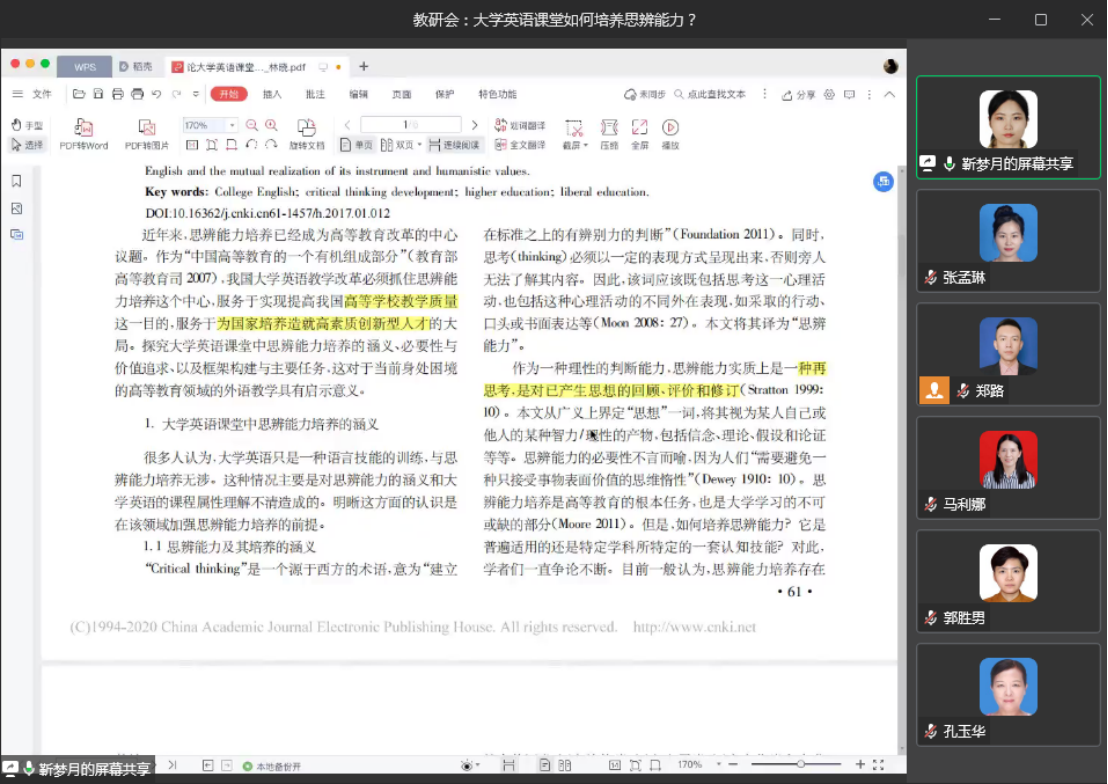Viewport: 1108px width, 784px height.
Task: Go to the previous page arrow
Action: (348, 125)
